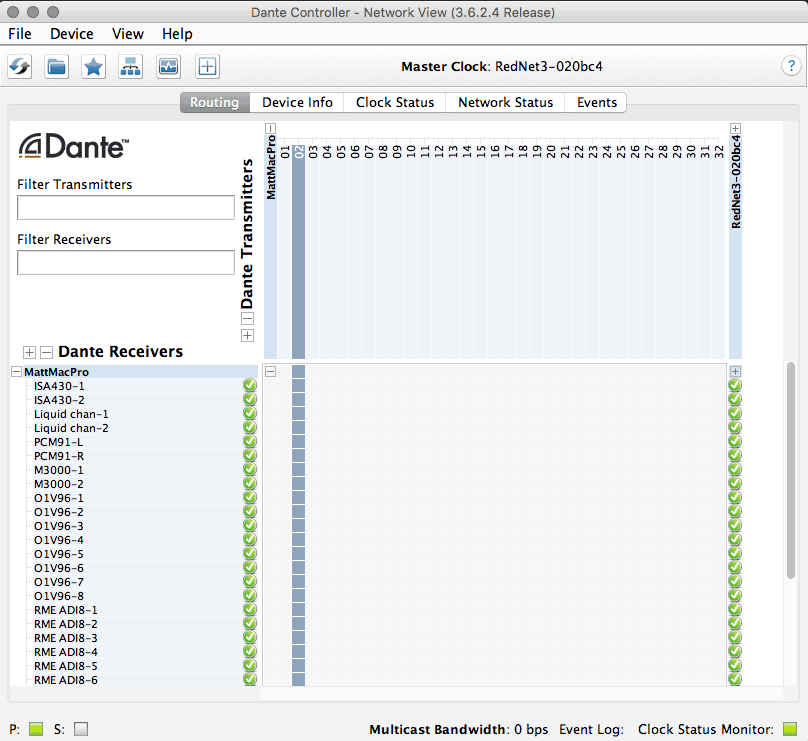Screen dimensions: 808x741
Task: Switch to the Device Info tab
Action: [297, 103]
